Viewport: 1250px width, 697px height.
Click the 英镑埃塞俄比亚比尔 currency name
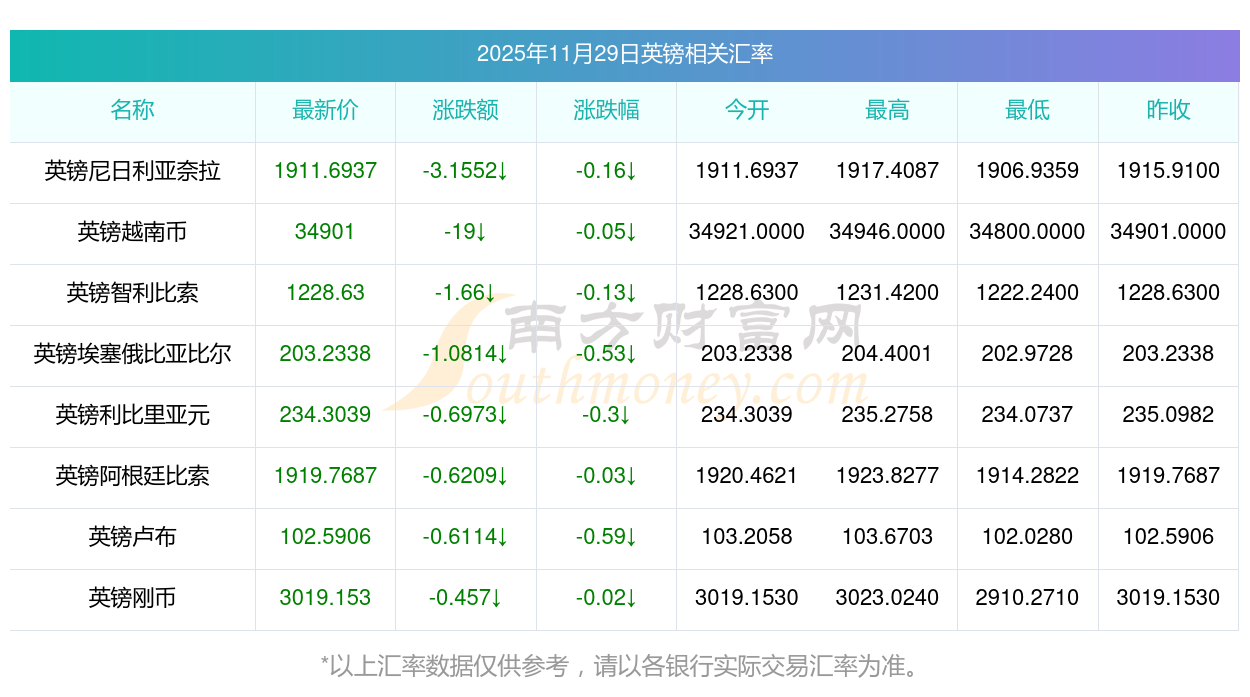(x=133, y=354)
